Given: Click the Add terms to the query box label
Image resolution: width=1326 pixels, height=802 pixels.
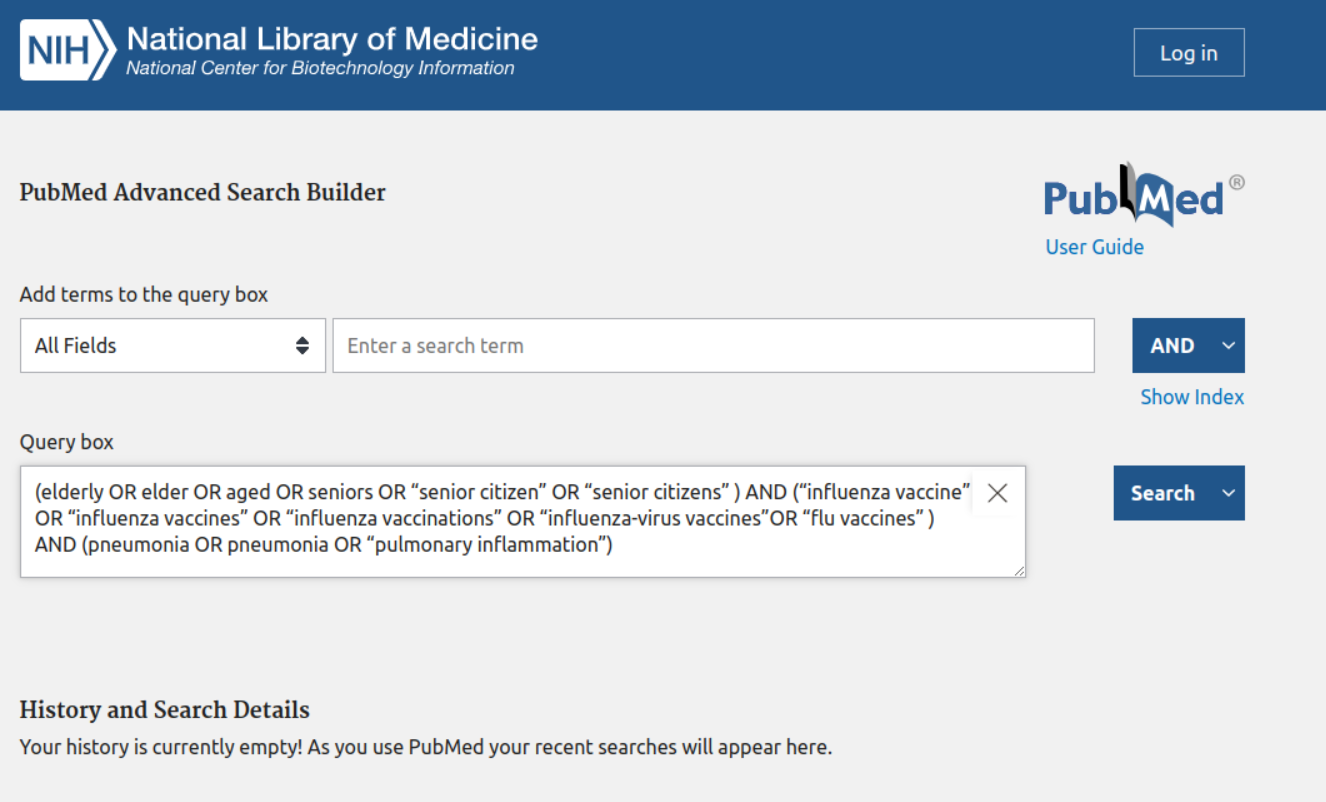Looking at the screenshot, I should [x=144, y=295].
